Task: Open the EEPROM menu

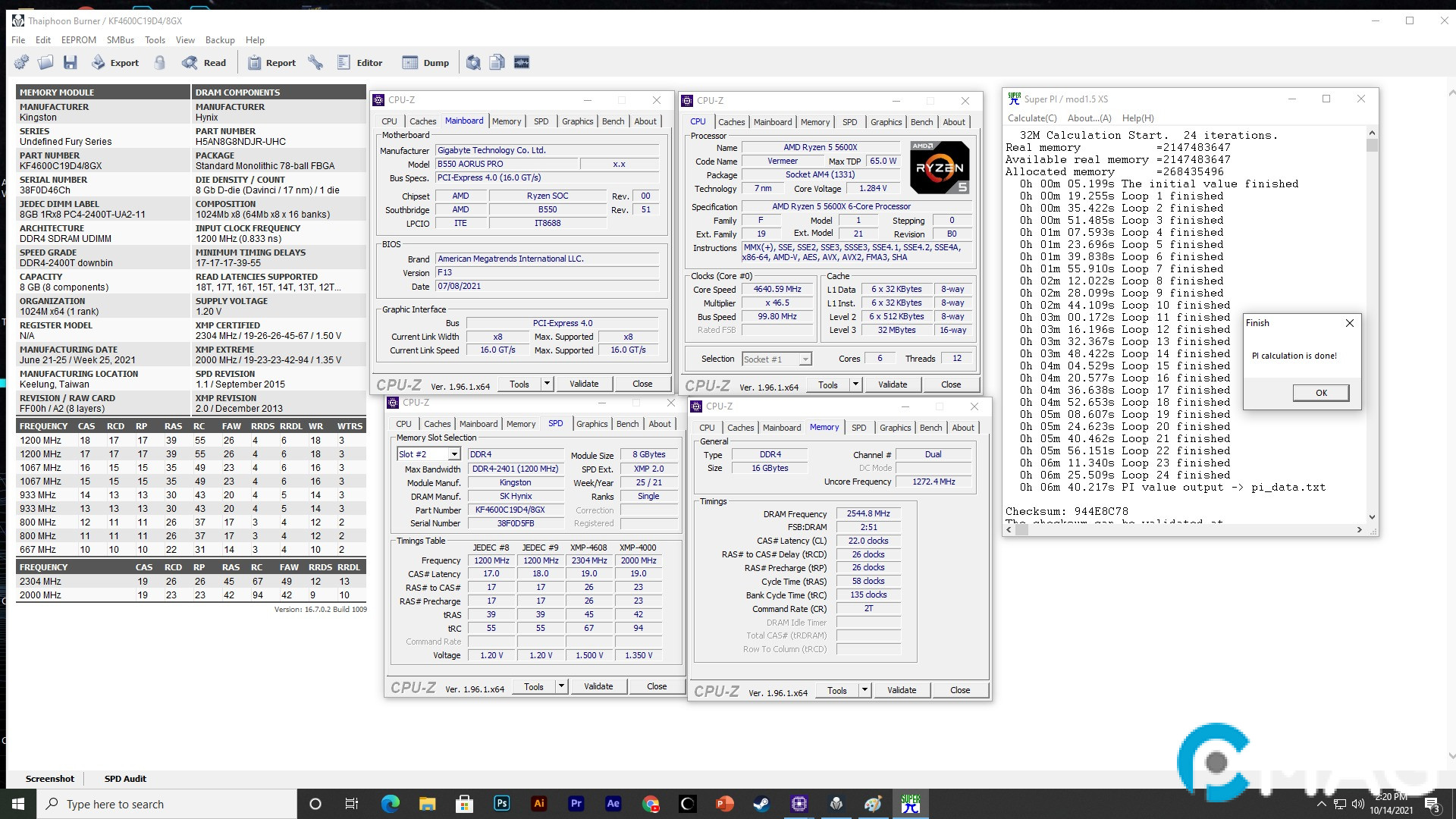Action: click(x=79, y=40)
